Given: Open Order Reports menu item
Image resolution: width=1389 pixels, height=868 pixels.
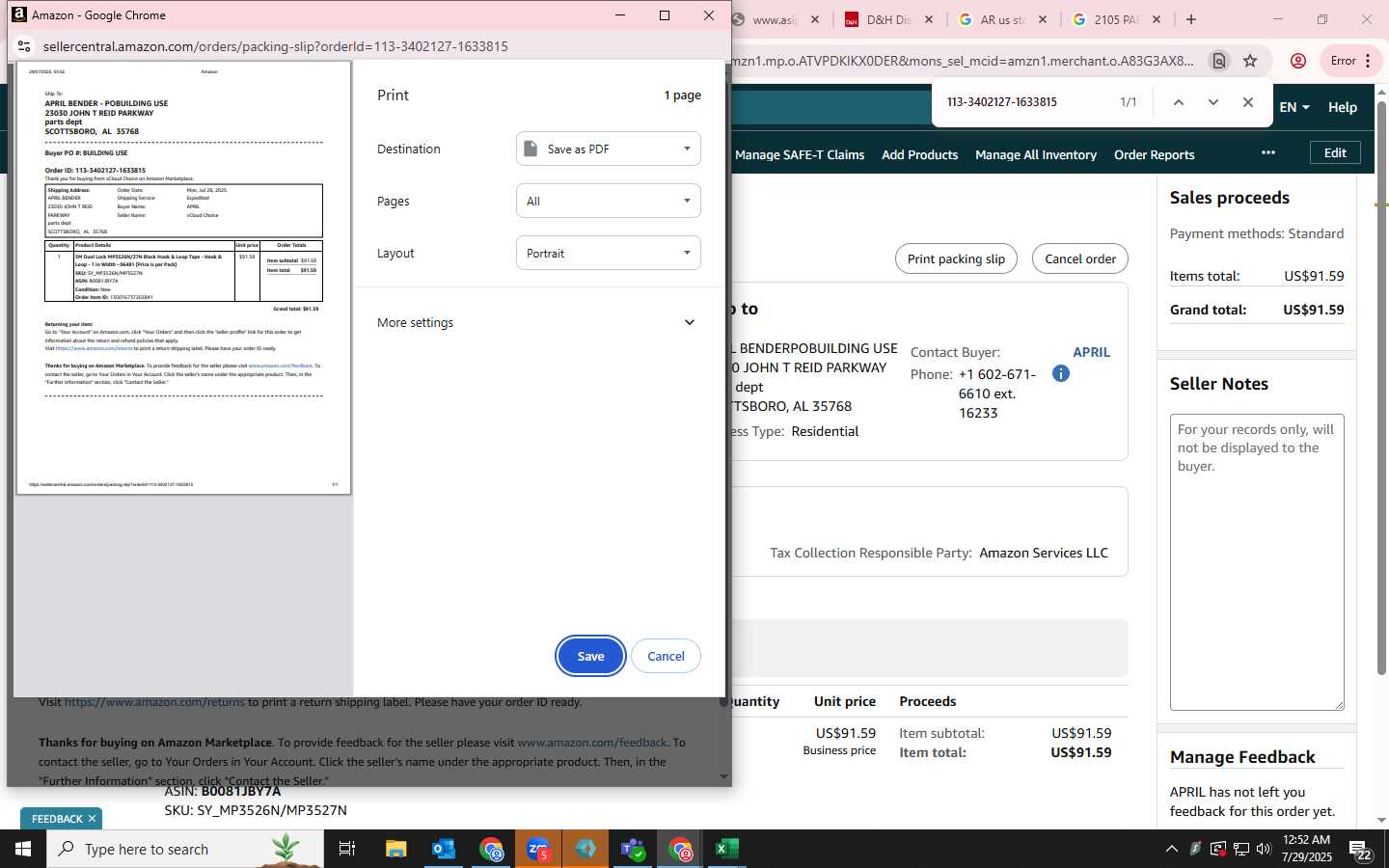Looking at the screenshot, I should click(x=1154, y=154).
